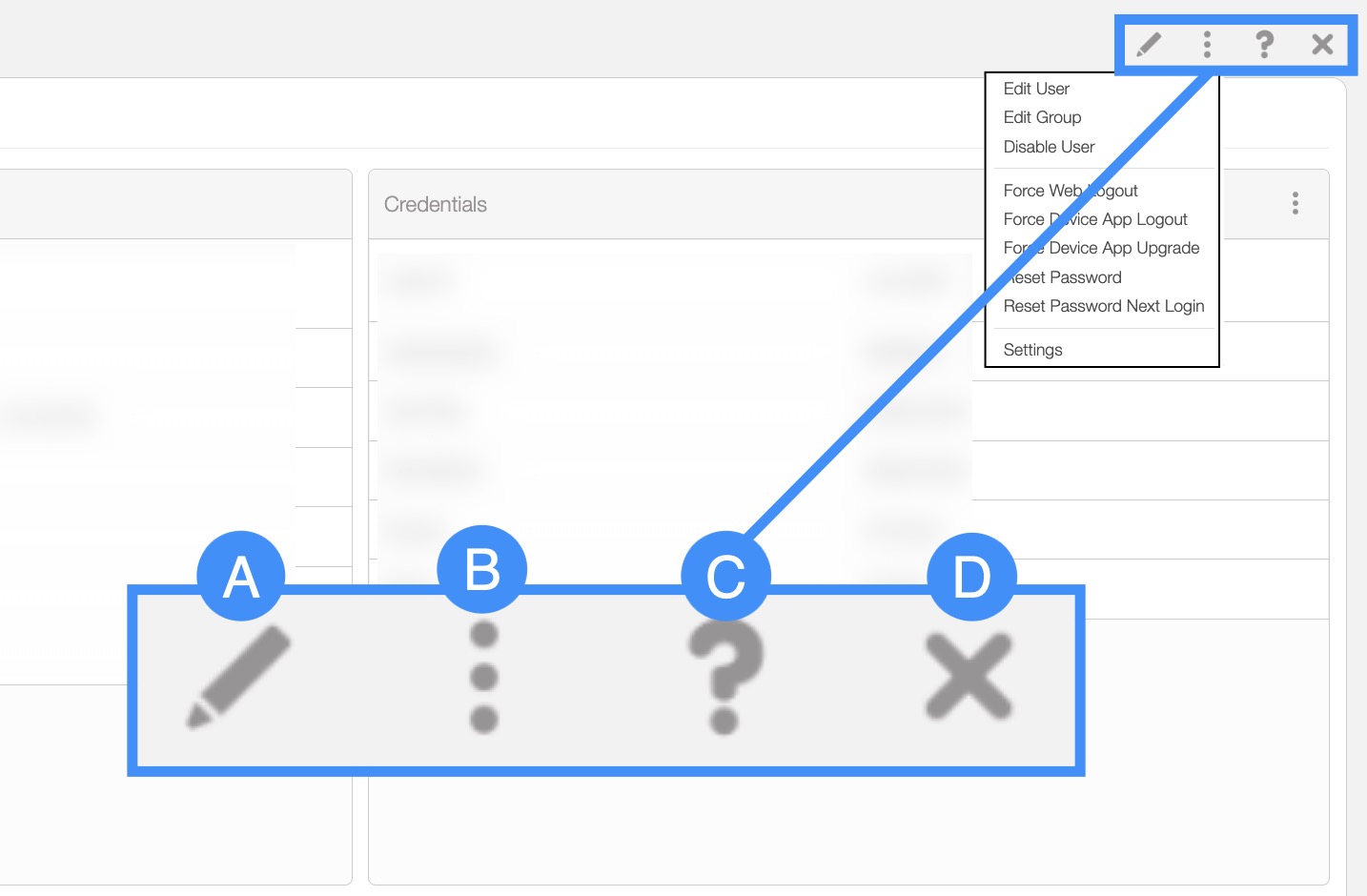Click the blue circle badge labeled D
1367x896 pixels.
pos(971,577)
